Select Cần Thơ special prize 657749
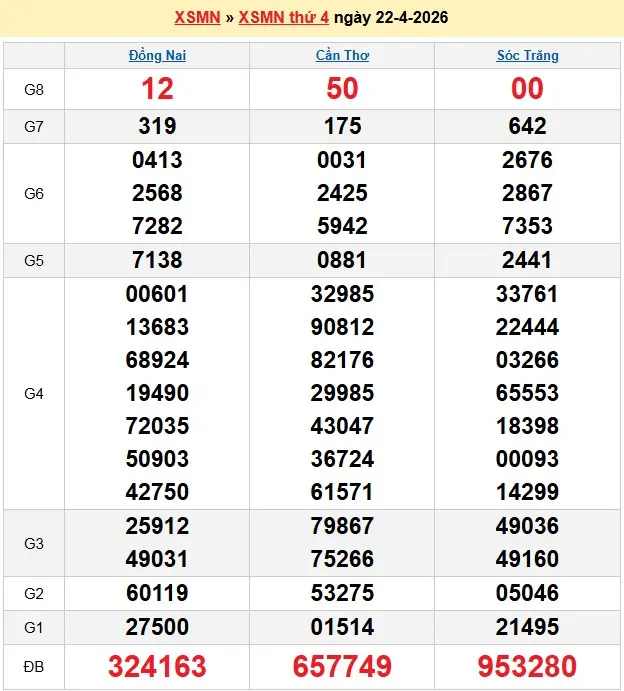 point(342,665)
